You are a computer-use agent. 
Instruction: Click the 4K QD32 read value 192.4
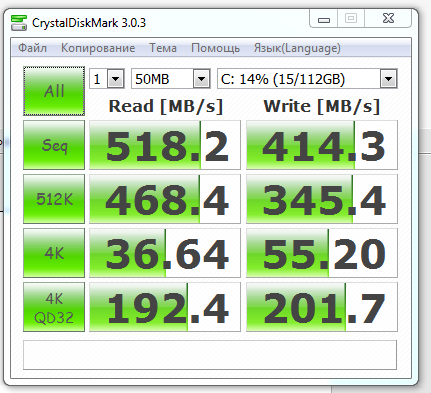coord(165,307)
